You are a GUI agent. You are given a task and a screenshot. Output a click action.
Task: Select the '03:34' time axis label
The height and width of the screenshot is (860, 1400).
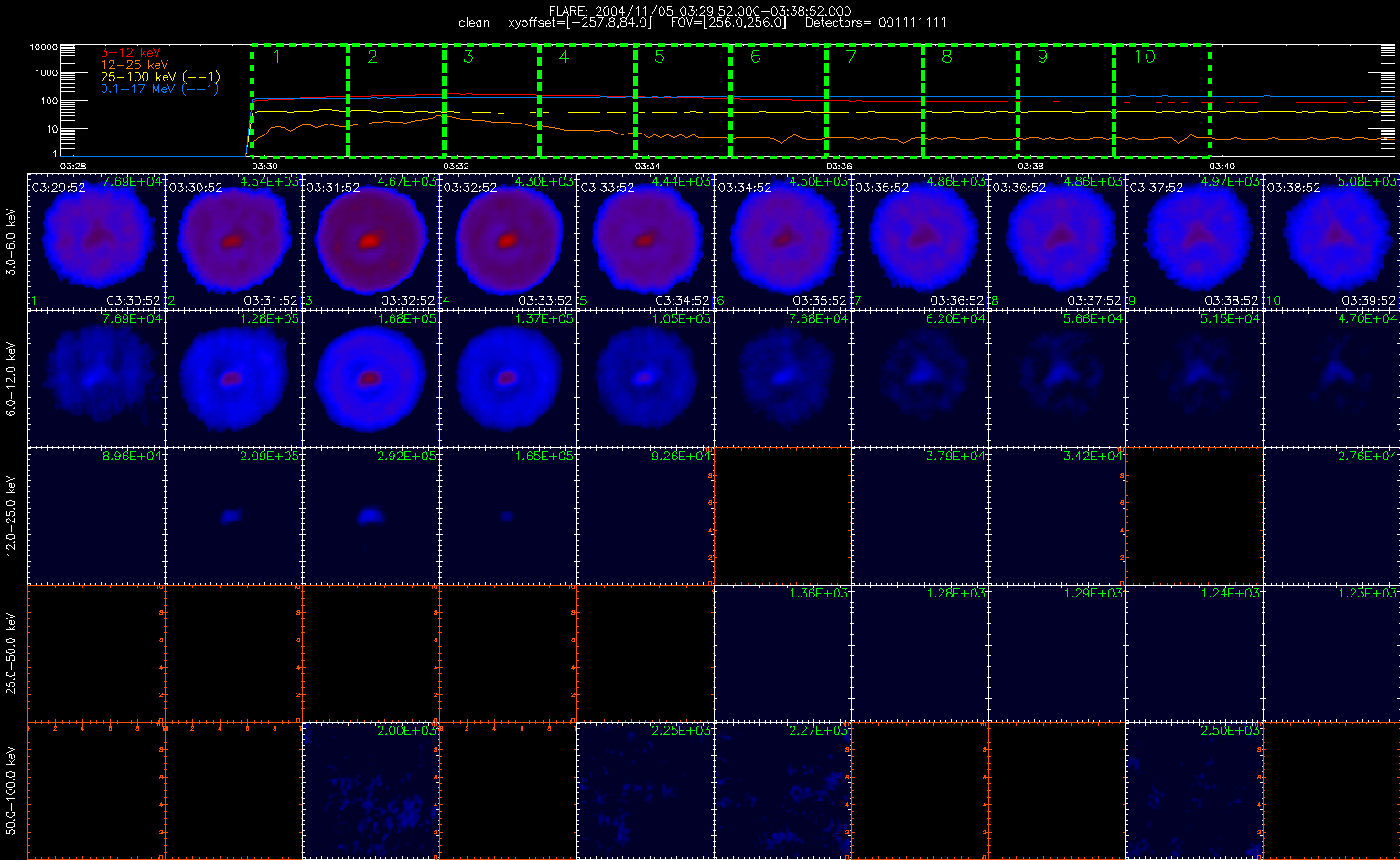coord(647,167)
